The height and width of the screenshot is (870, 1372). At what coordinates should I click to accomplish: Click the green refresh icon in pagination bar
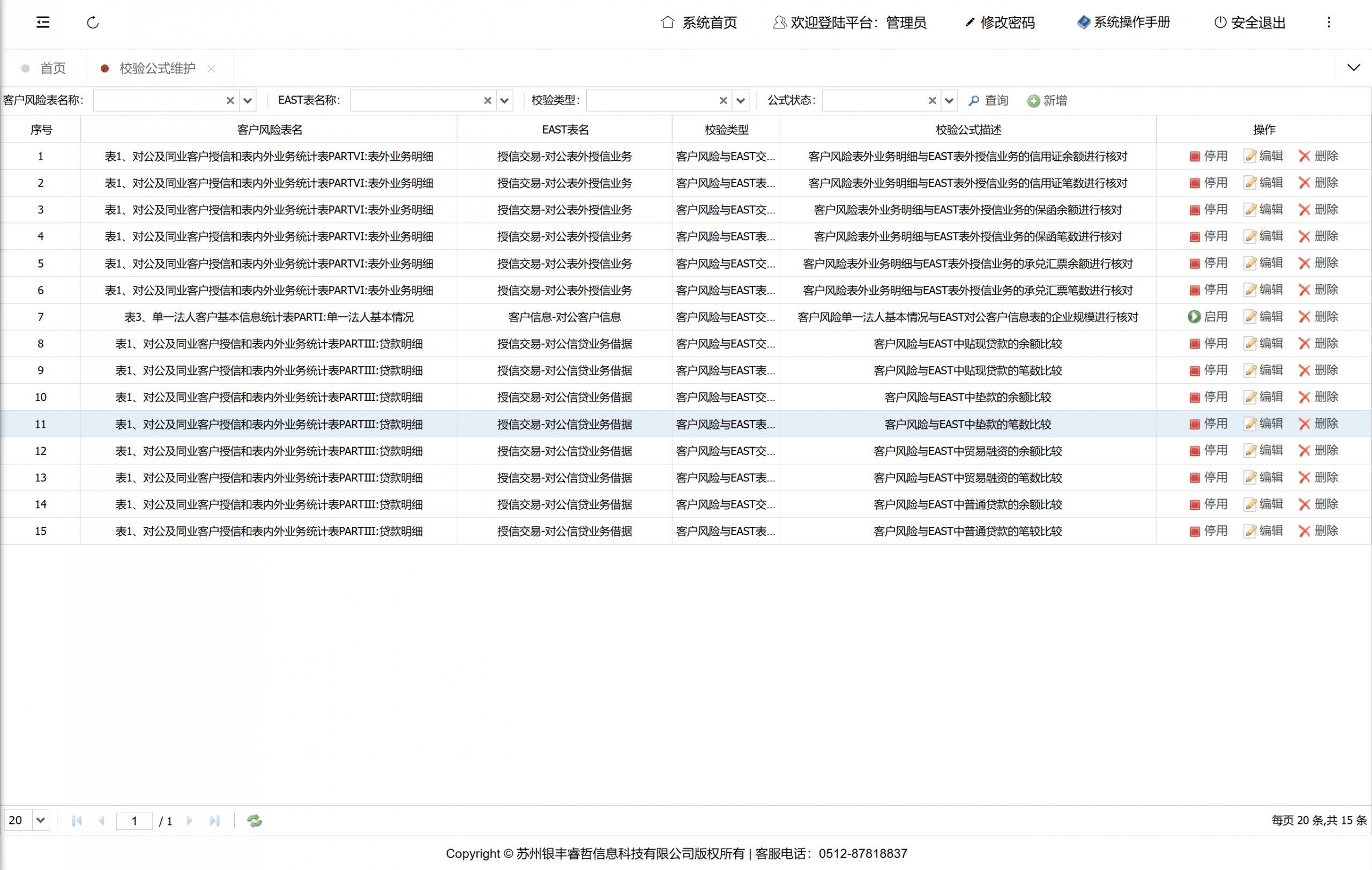pos(254,821)
